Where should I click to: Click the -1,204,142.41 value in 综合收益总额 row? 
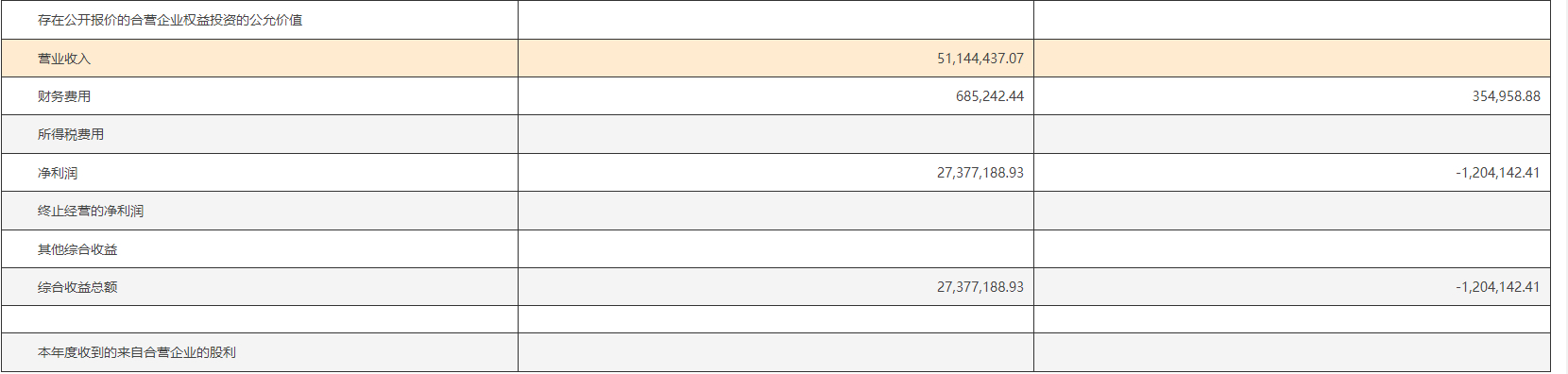click(1498, 287)
